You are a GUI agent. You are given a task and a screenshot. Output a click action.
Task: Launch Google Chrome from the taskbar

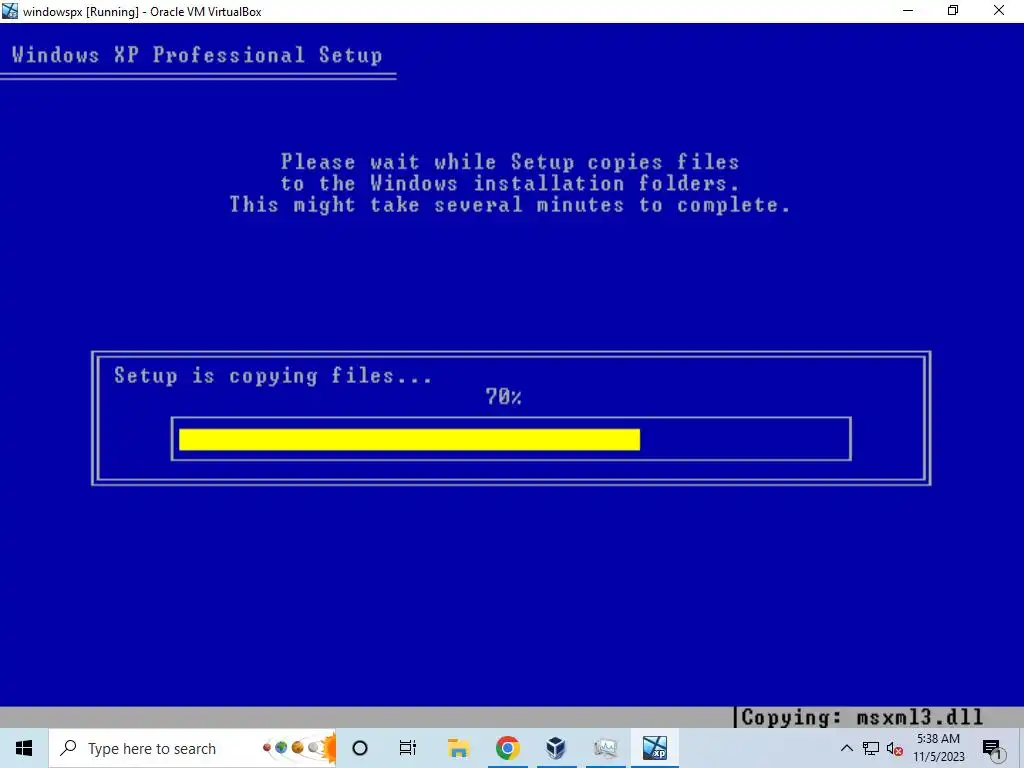click(x=507, y=748)
